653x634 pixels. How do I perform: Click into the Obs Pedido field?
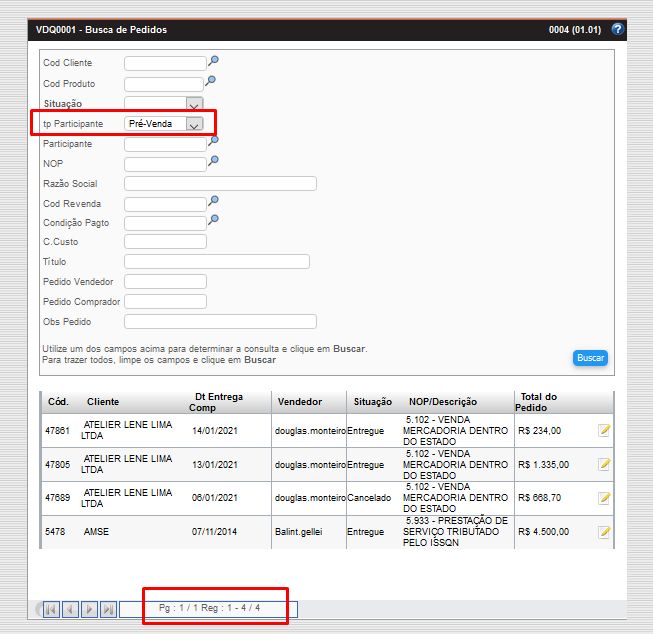(220, 322)
